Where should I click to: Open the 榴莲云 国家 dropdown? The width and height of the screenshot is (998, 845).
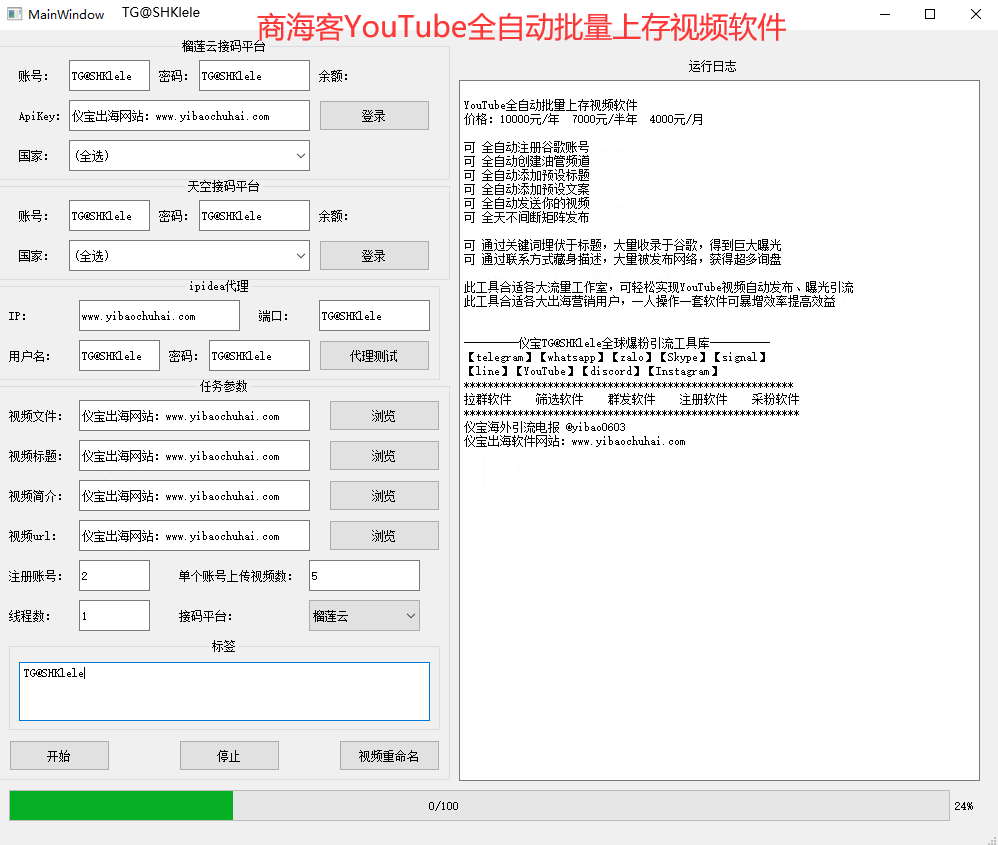(189, 156)
